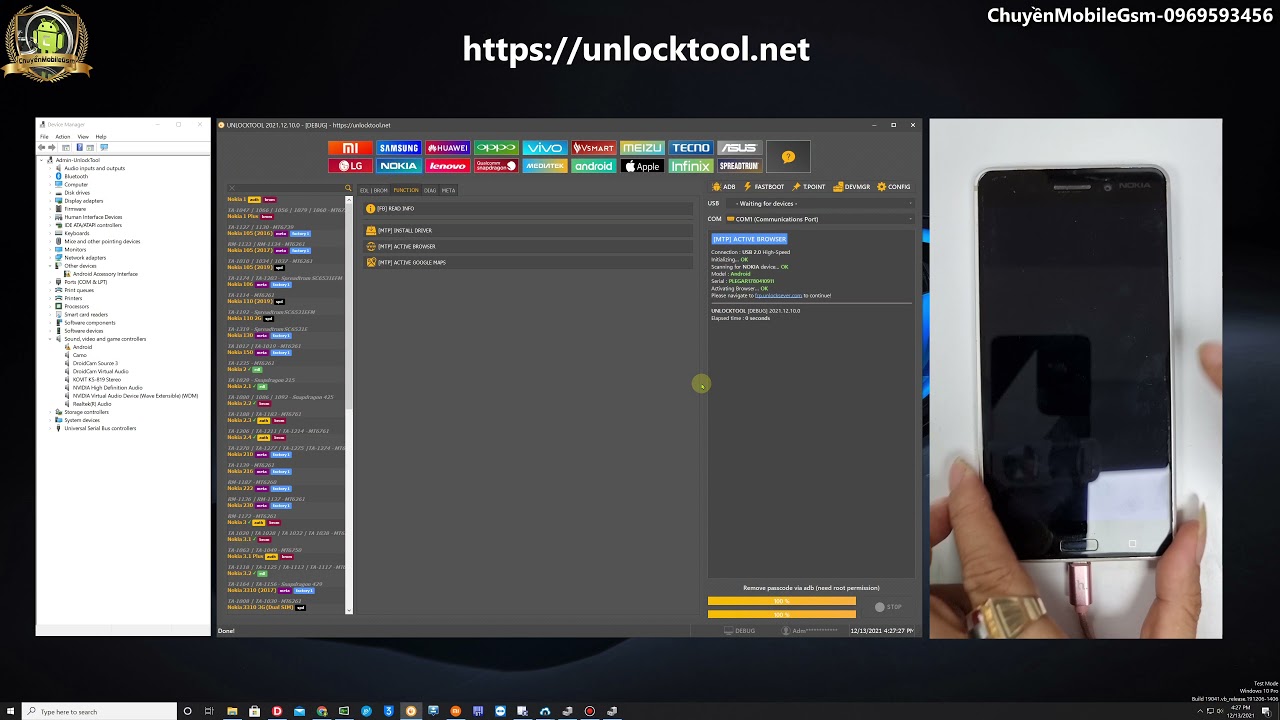Select the OPPO brand logo
Image resolution: width=1280 pixels, height=720 pixels.
click(496, 148)
